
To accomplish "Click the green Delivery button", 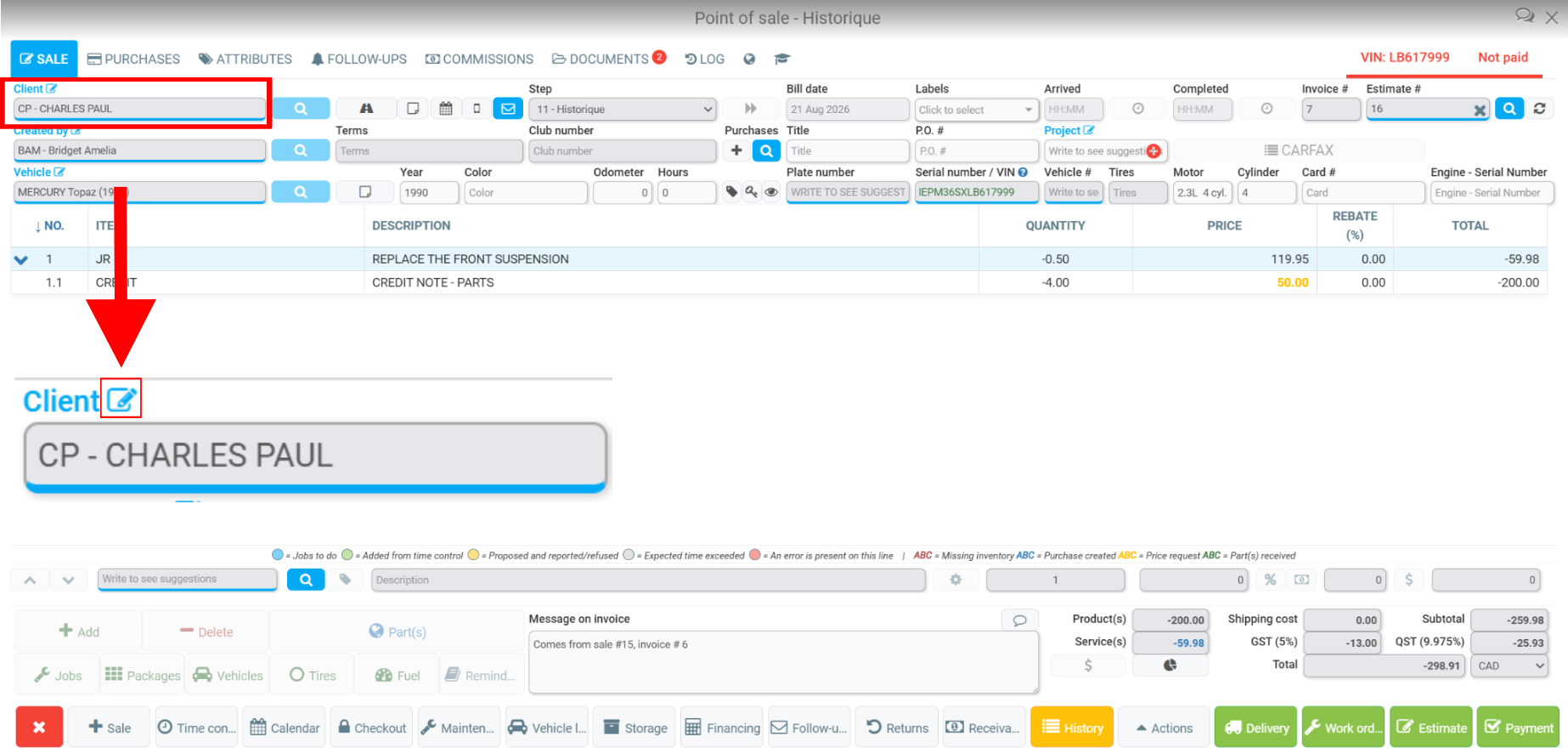I will pos(1255,728).
